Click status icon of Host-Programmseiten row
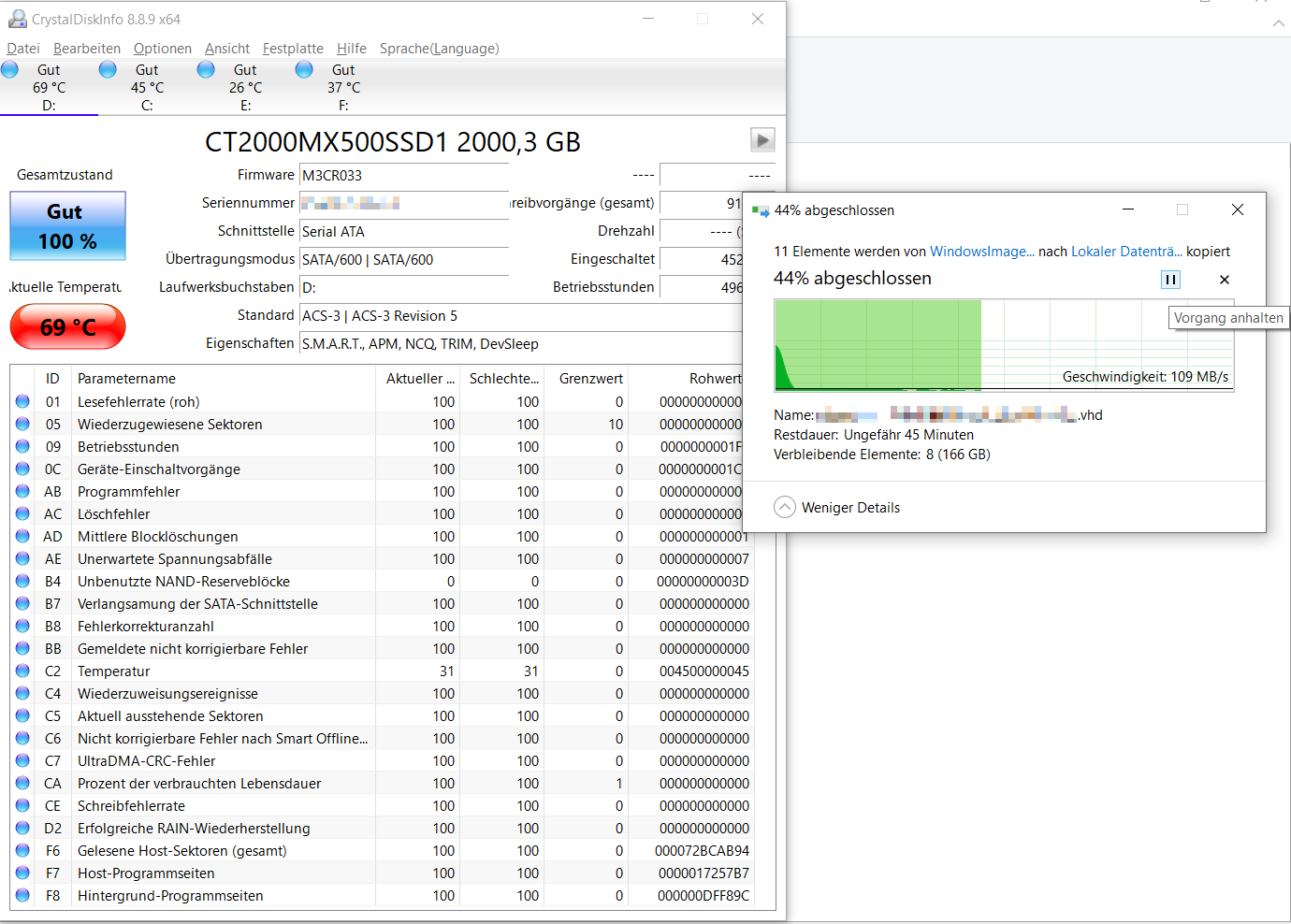Viewport: 1291px width, 924px height. (x=22, y=873)
